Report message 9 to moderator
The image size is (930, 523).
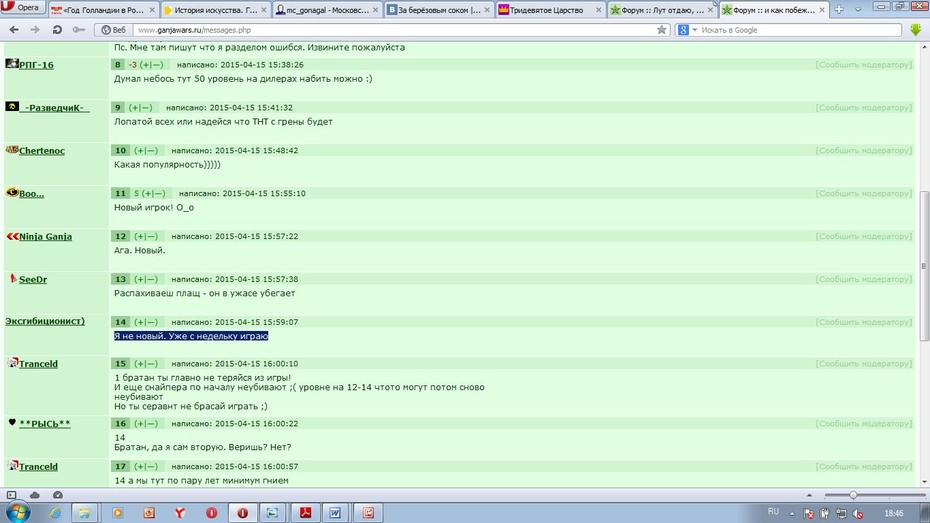pos(864,107)
